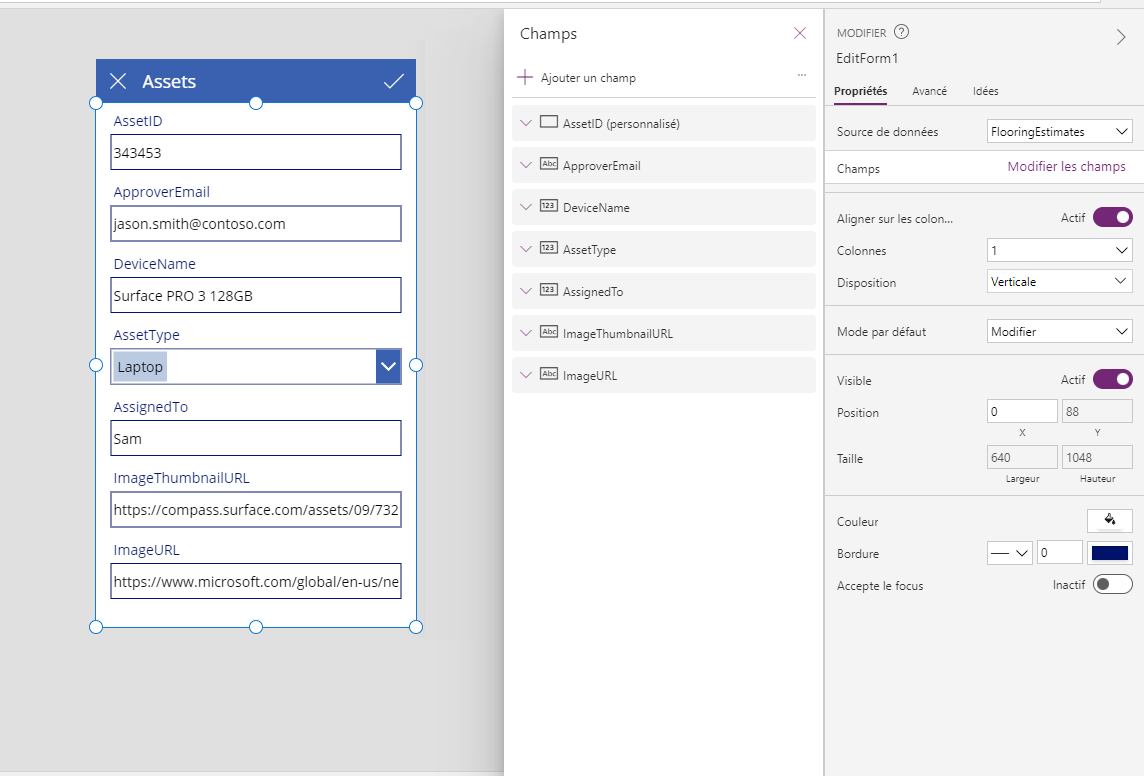Open the Colonnes dropdown
Image resolution: width=1144 pixels, height=776 pixels.
[1059, 250]
